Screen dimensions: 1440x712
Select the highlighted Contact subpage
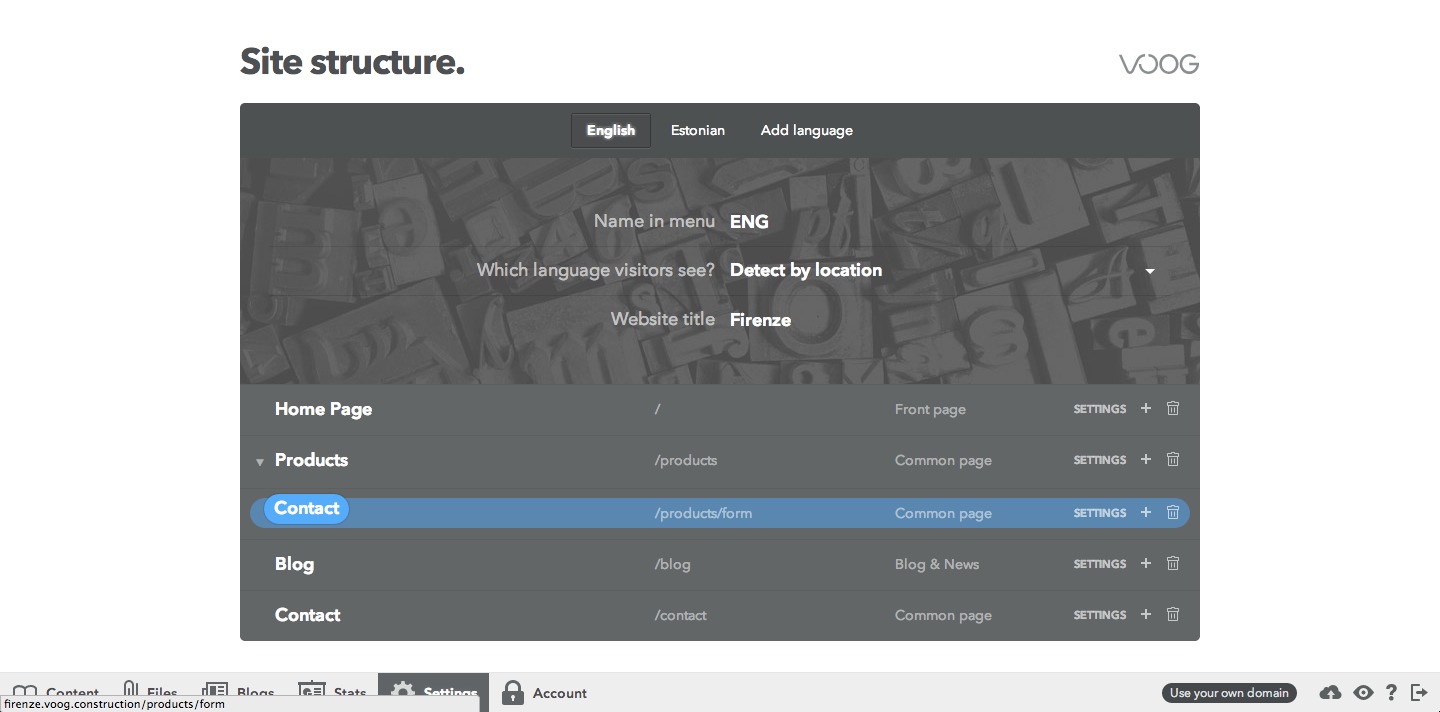(306, 508)
